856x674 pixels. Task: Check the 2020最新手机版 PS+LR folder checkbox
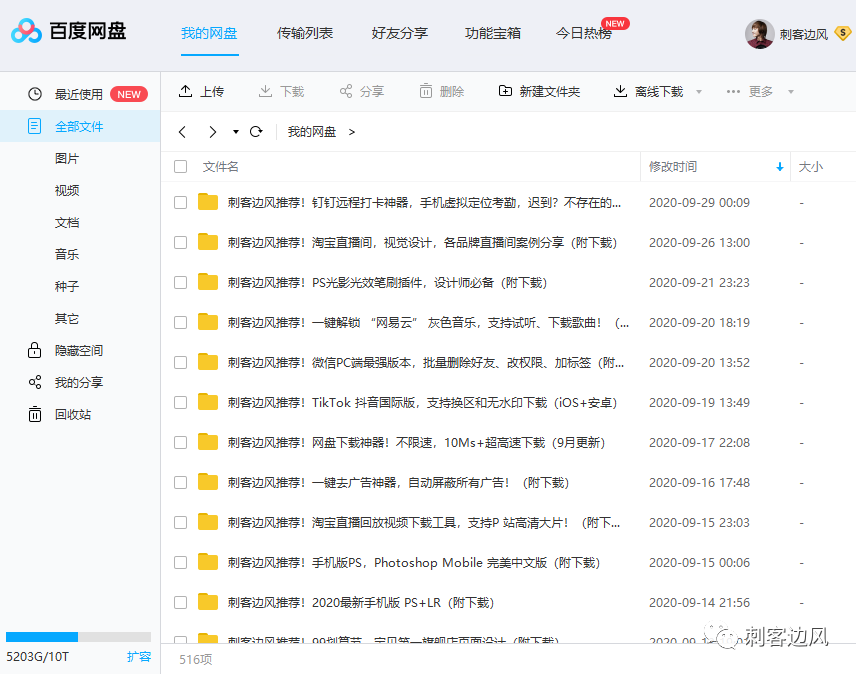[x=181, y=603]
